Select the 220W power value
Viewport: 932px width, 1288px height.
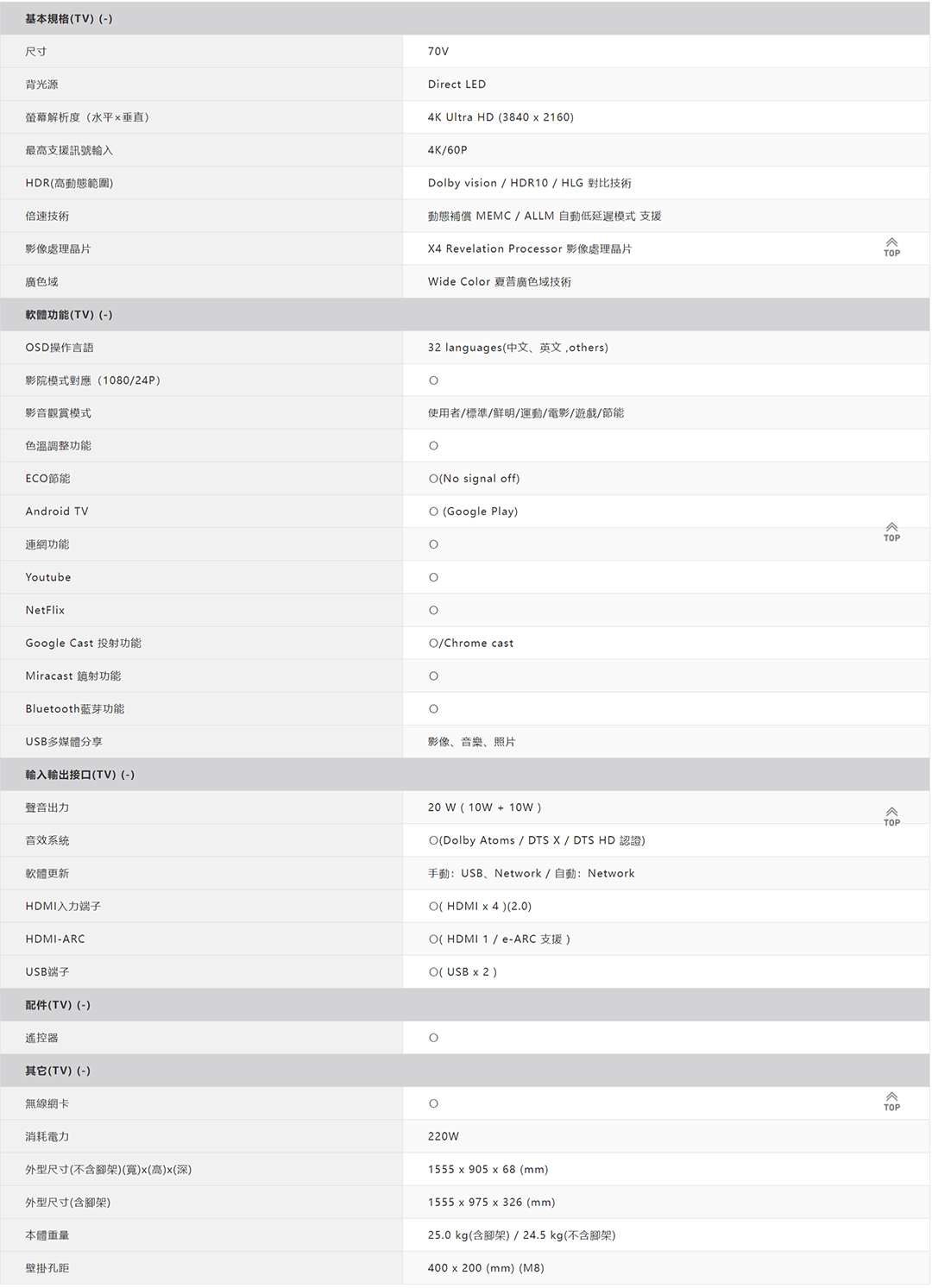click(x=444, y=1136)
